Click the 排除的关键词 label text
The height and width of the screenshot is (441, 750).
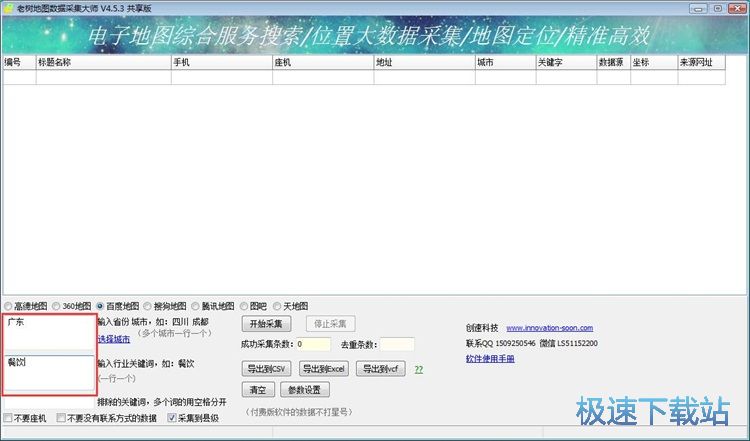(162, 402)
